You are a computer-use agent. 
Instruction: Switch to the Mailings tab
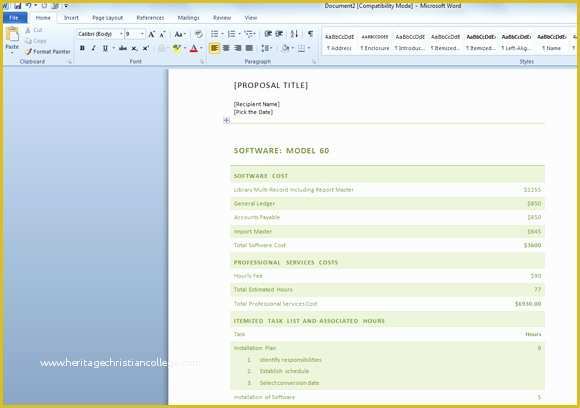click(x=188, y=18)
